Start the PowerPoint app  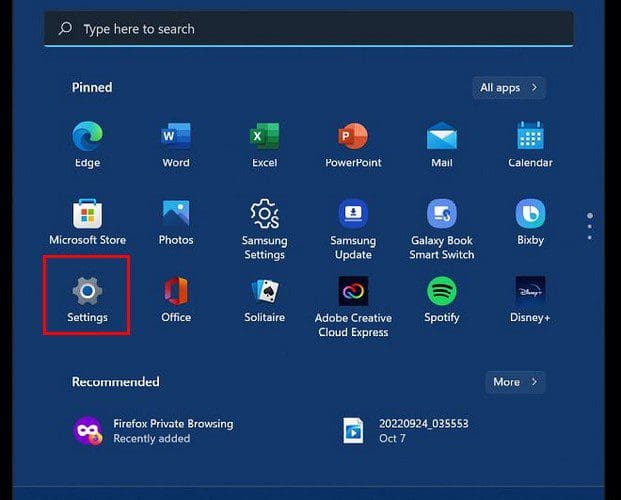353,145
